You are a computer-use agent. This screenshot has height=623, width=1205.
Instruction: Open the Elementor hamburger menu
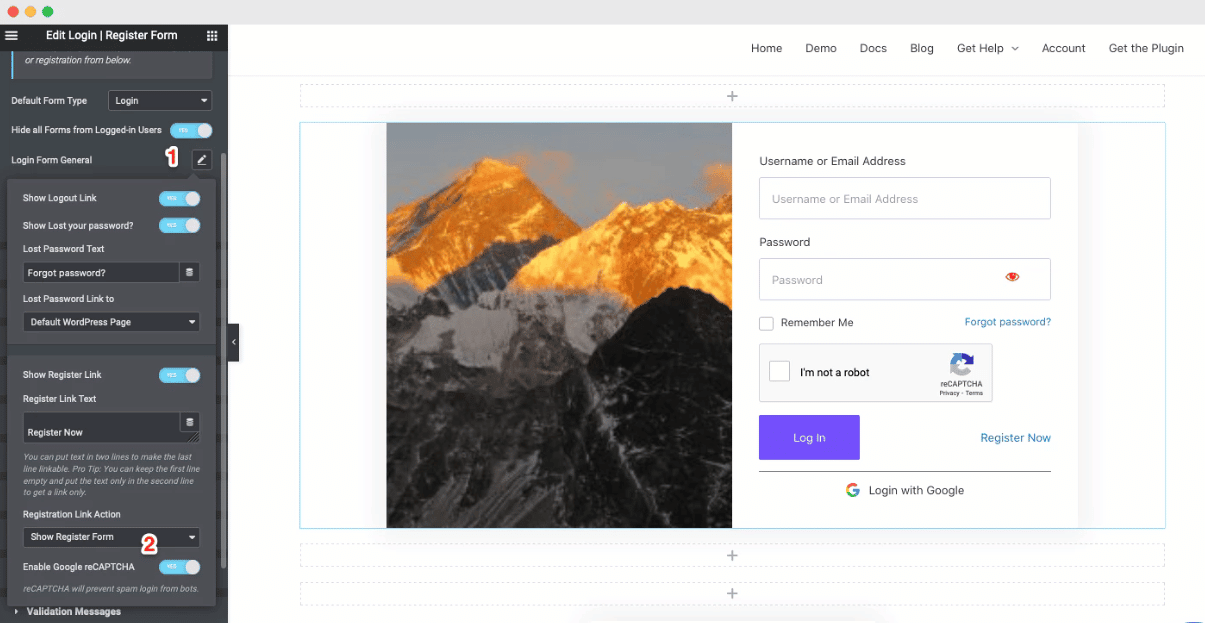tap(12, 35)
